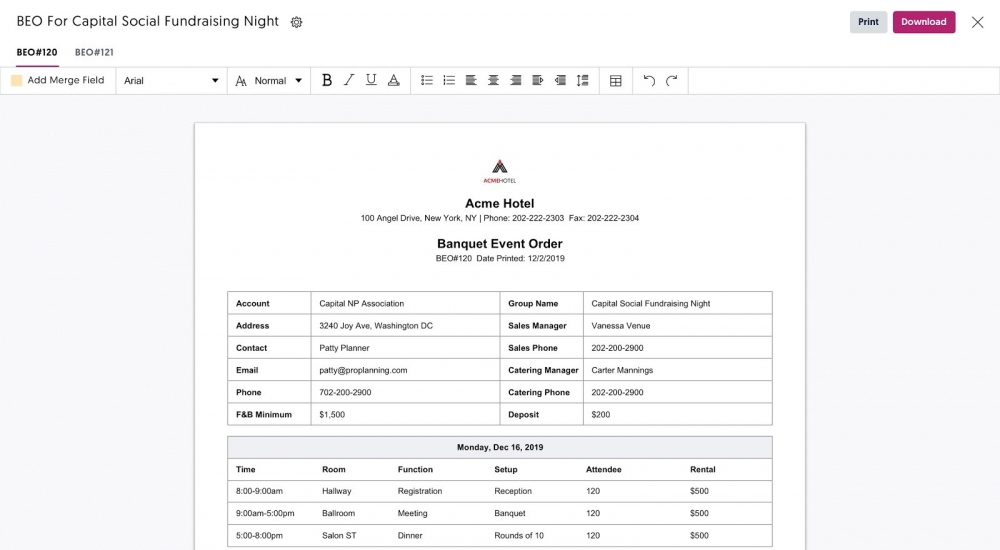The width and height of the screenshot is (1000, 550).
Task: Redo the last undone edit
Action: (672, 81)
